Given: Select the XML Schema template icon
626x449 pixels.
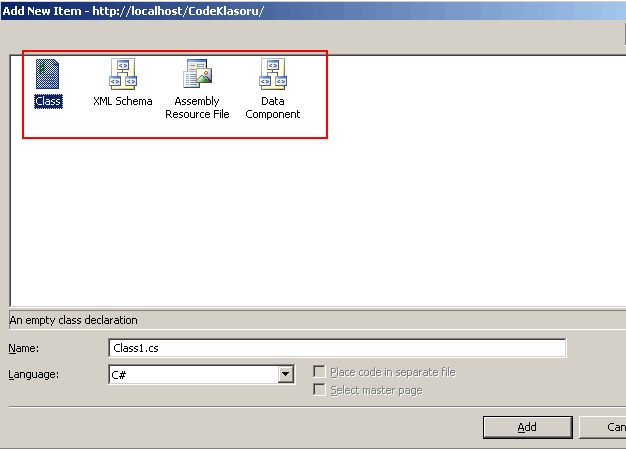Looking at the screenshot, I should click(x=122, y=75).
